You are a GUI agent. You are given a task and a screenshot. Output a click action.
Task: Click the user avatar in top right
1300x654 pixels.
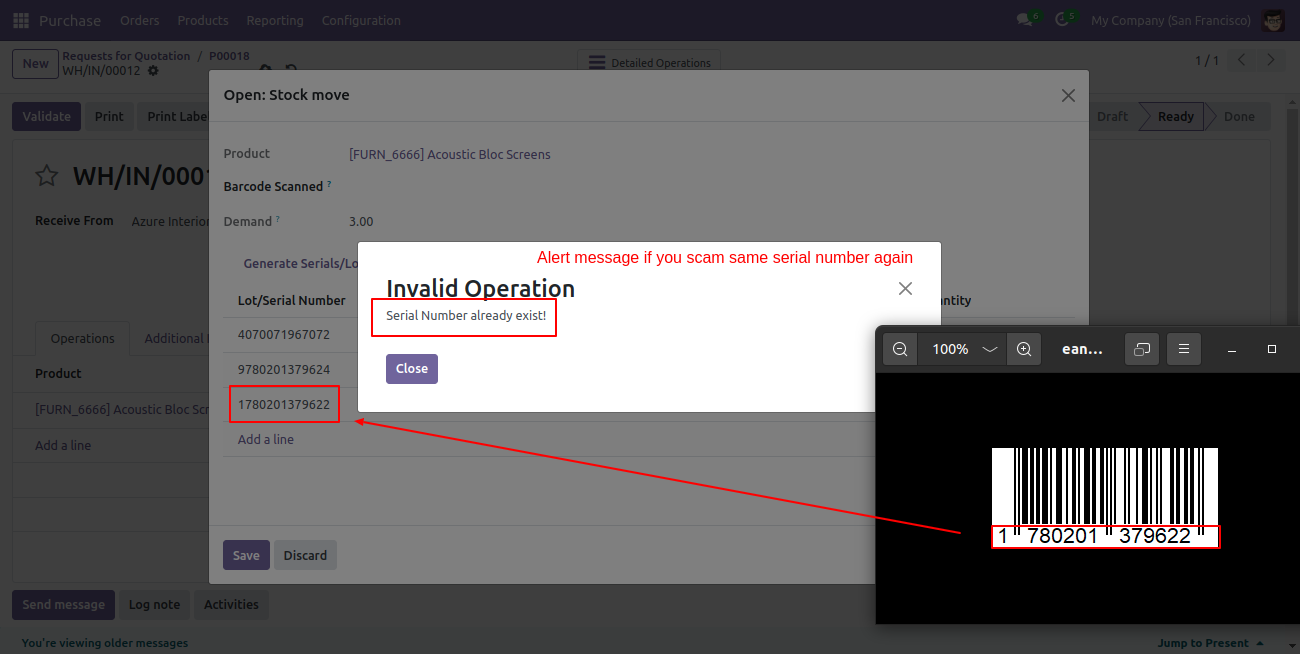click(1273, 20)
